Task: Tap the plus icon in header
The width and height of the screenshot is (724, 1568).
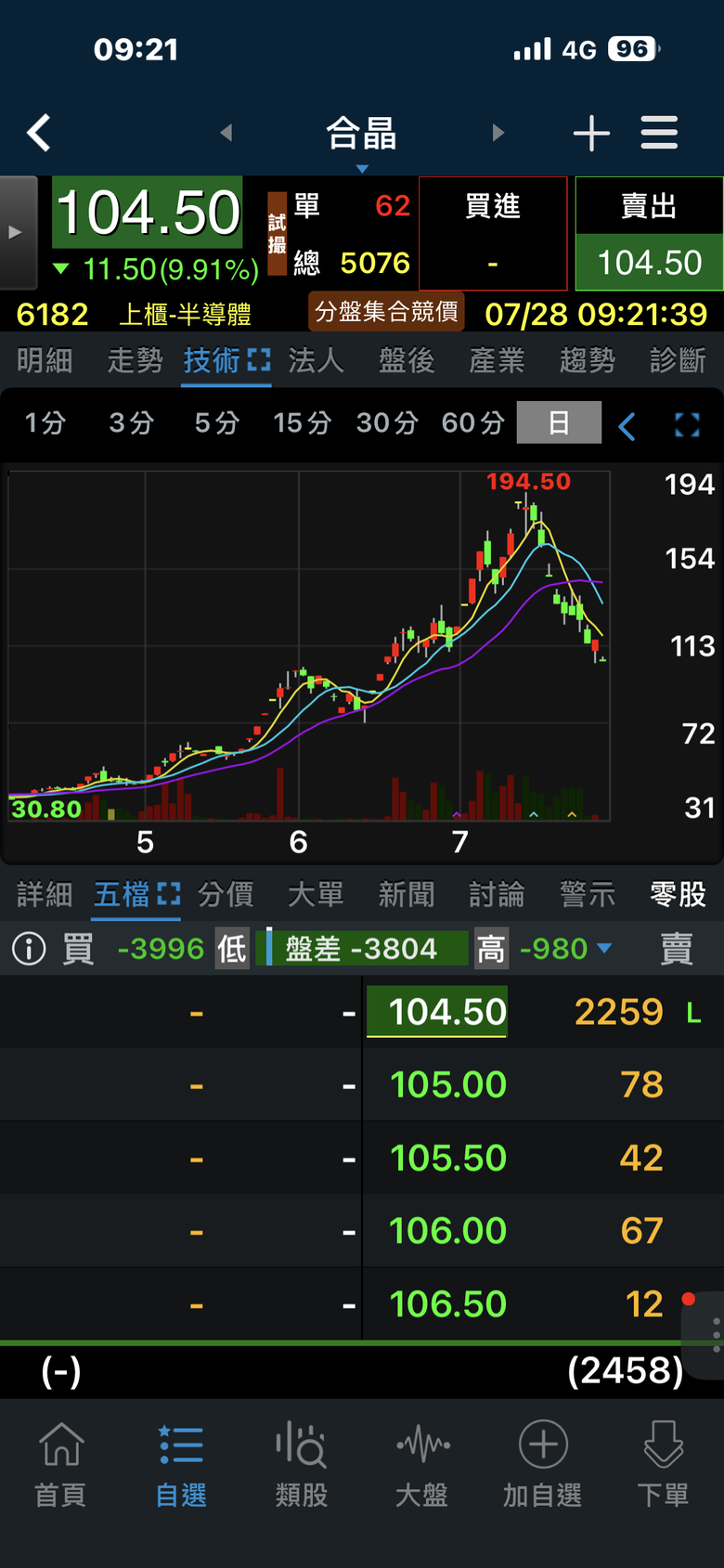Action: (x=591, y=134)
